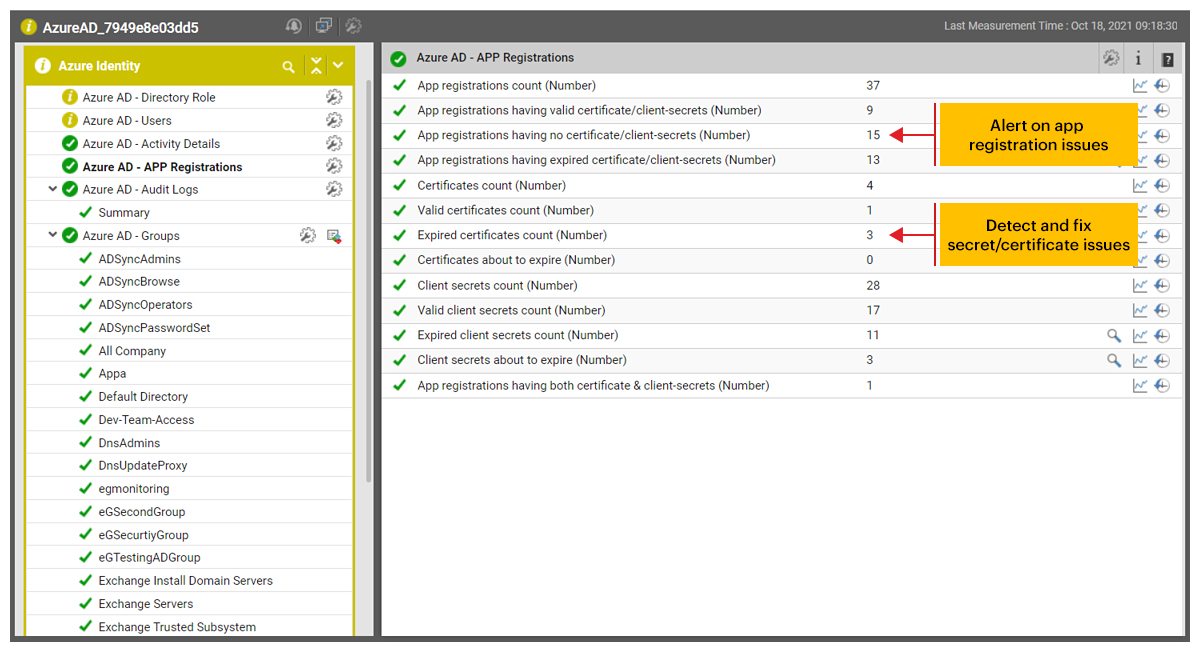Click the info icon in APP Registrations header
1200x652 pixels.
1138,59
